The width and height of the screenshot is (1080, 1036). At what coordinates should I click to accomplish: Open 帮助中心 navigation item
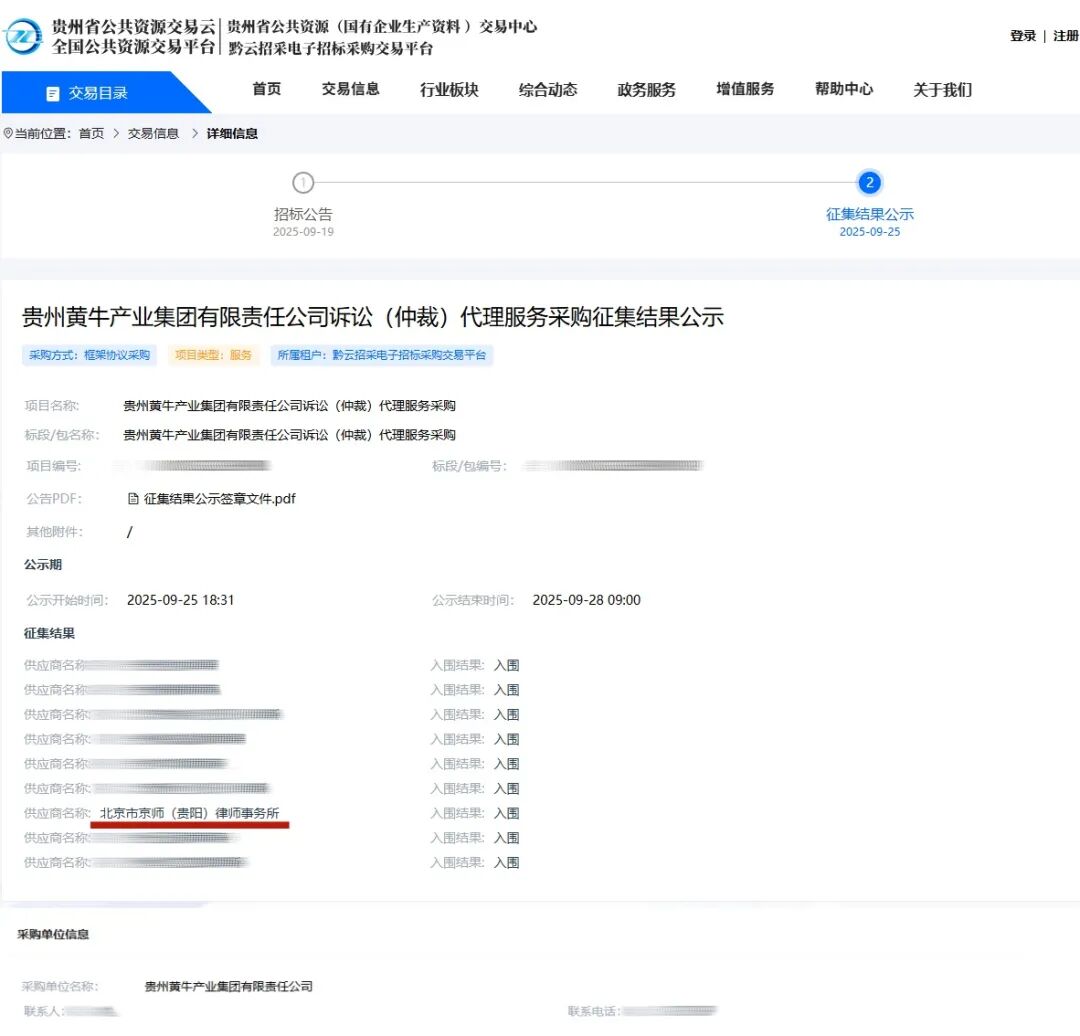844,89
